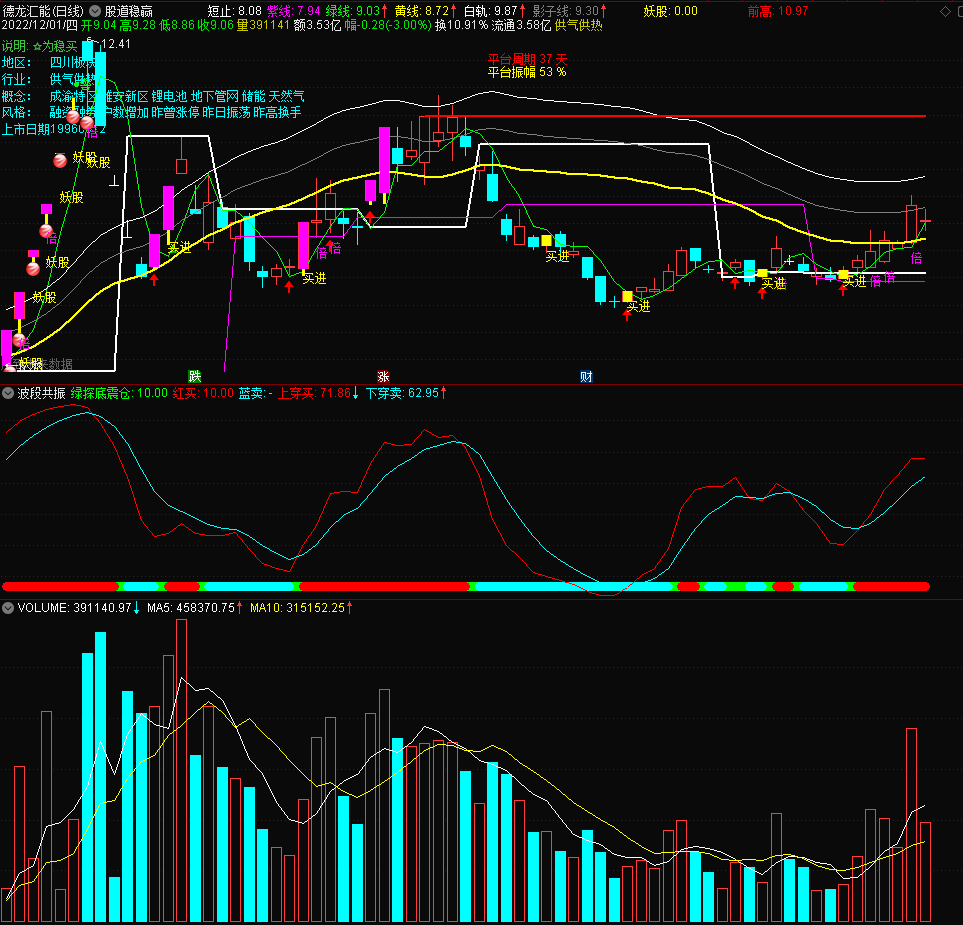
Task: Click the 昨高换手 style tag
Action: 278,112
